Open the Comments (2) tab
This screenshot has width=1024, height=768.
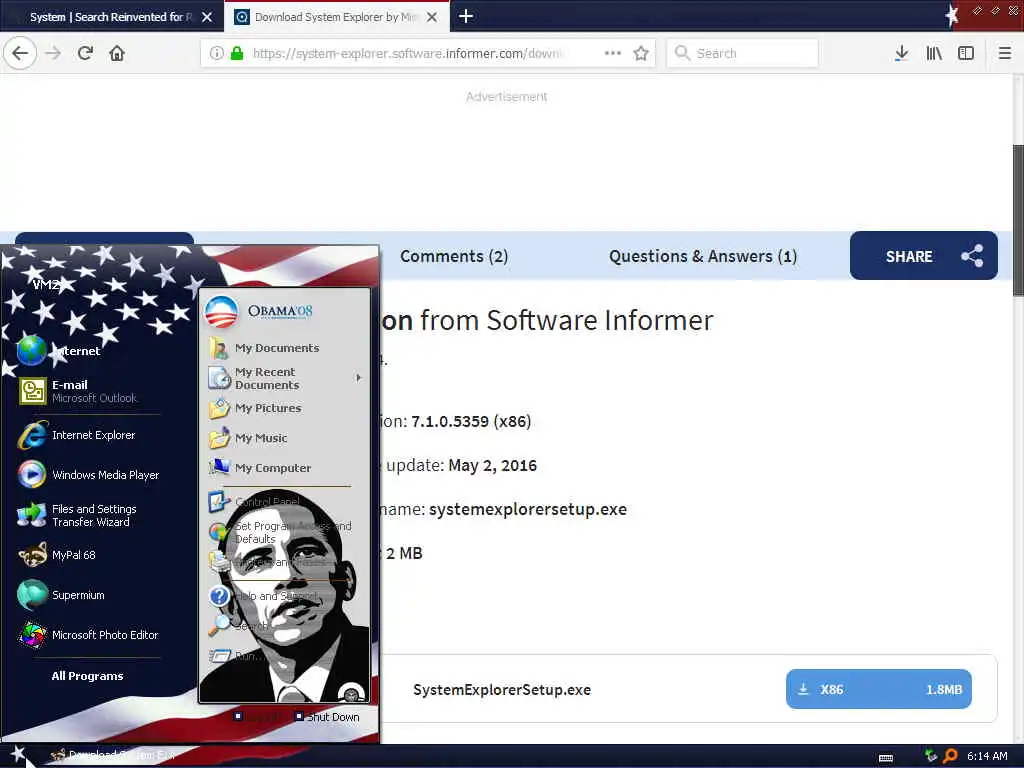tap(454, 256)
